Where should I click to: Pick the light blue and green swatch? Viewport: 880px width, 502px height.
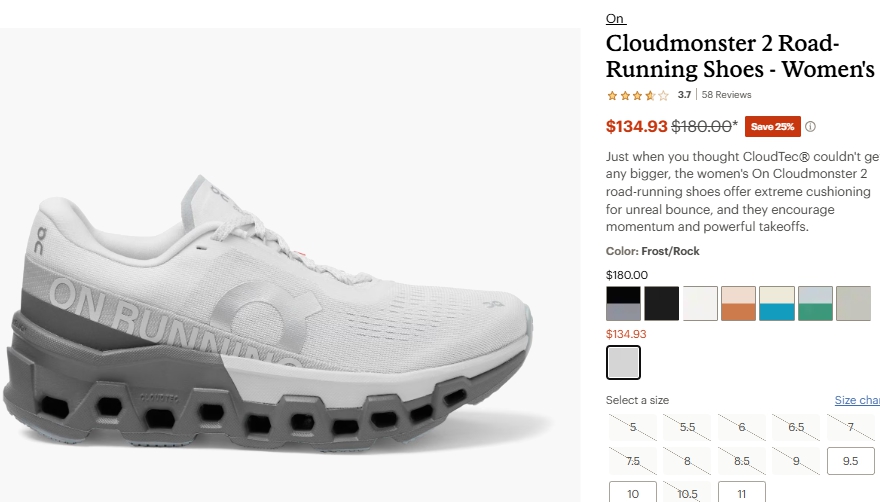[815, 304]
